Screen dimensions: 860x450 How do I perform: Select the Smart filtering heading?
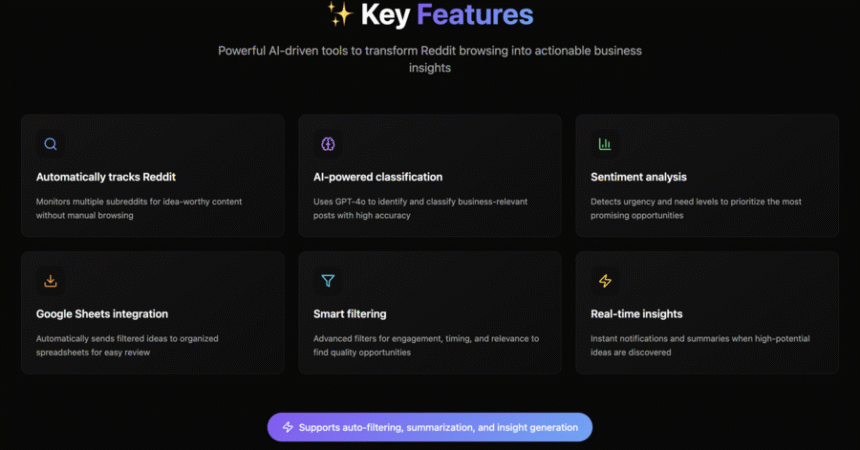click(x=350, y=314)
